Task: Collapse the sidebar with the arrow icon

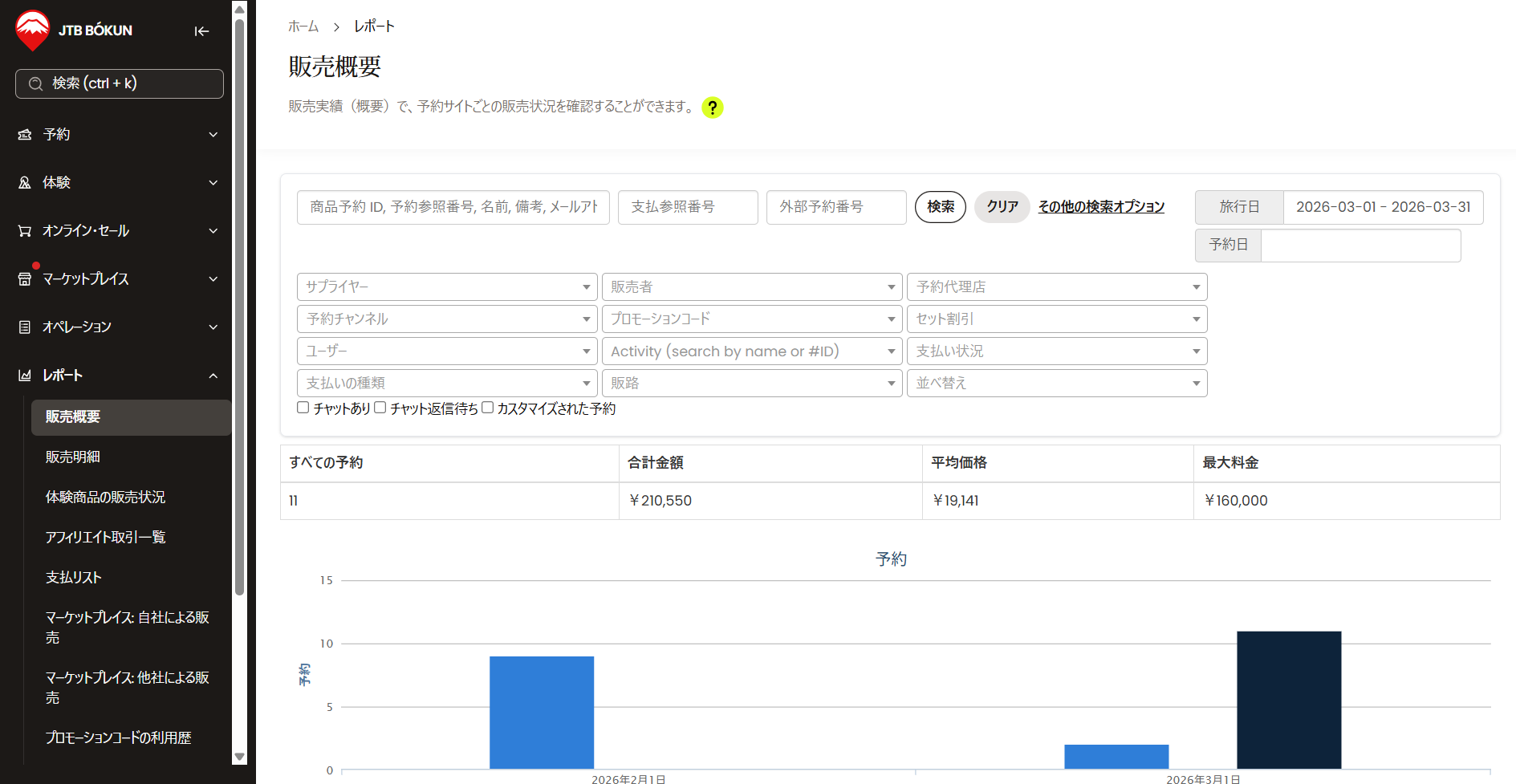Action: (201, 31)
